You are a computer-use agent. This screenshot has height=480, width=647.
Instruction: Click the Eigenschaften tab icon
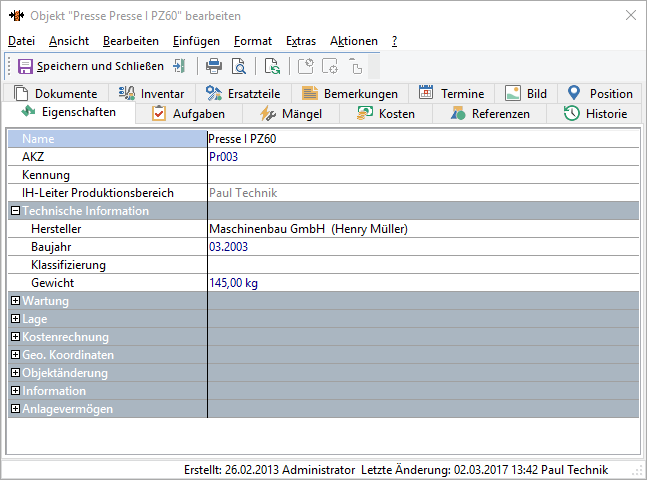[28, 111]
